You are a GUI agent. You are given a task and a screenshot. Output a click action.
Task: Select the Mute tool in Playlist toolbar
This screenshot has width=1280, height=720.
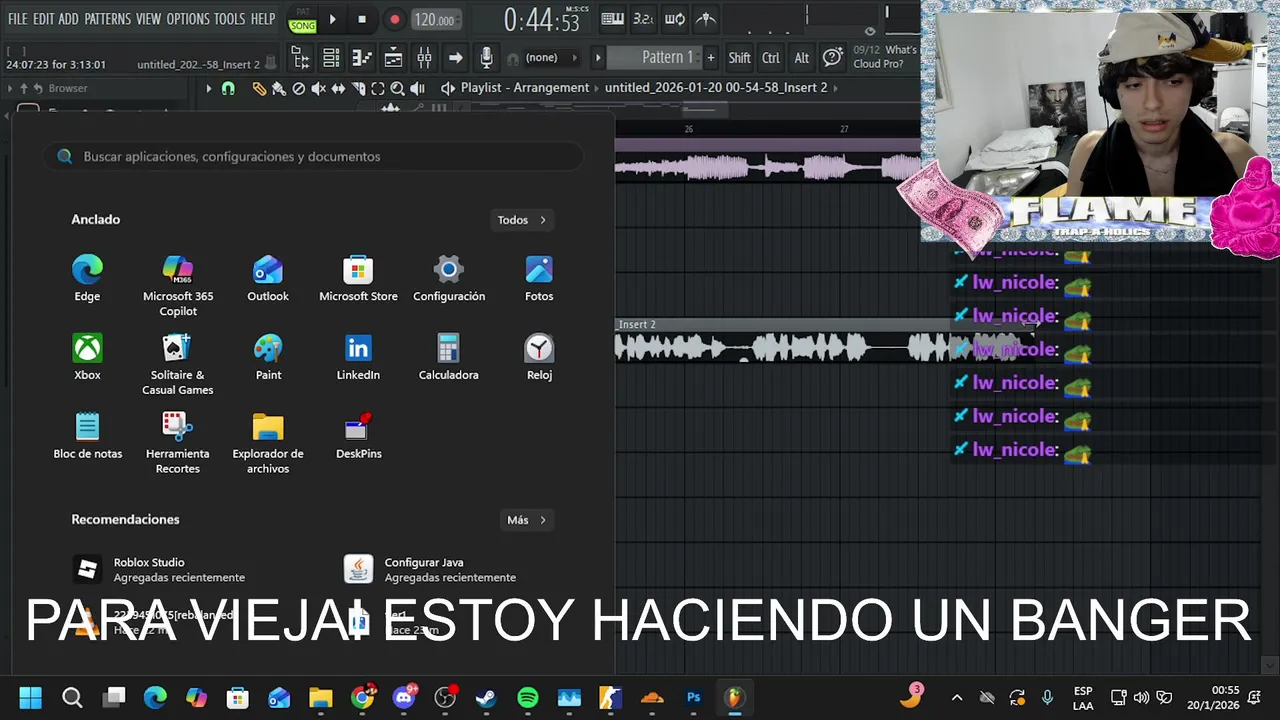click(318, 88)
